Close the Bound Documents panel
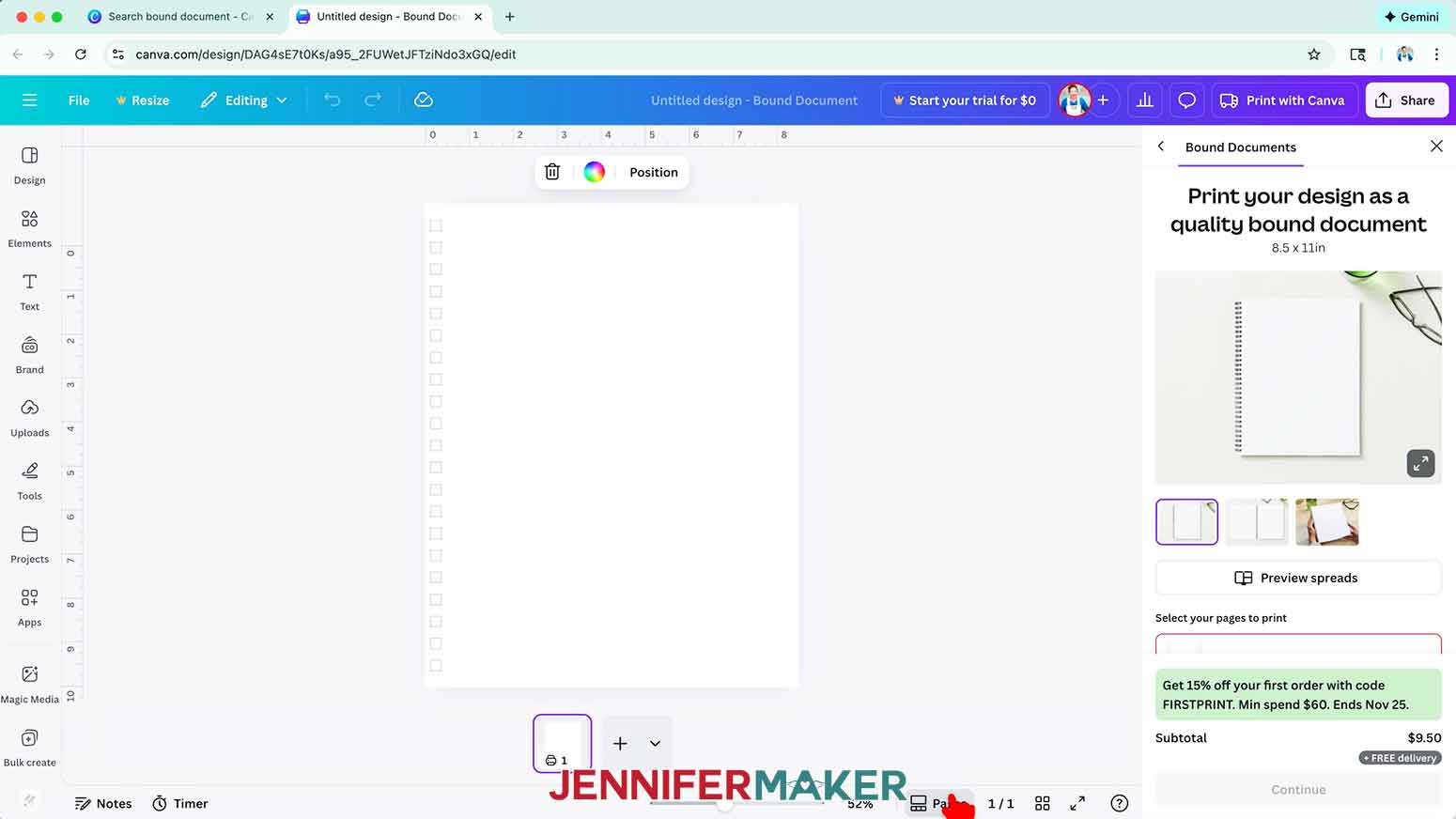 [1436, 147]
